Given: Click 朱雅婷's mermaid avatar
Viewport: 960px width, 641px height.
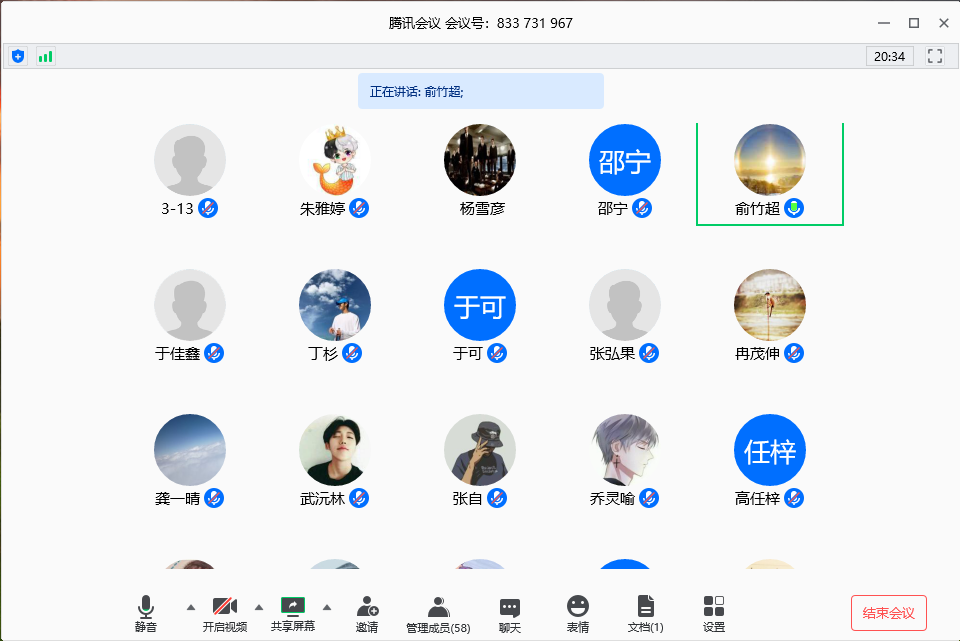Looking at the screenshot, I should click(335, 160).
